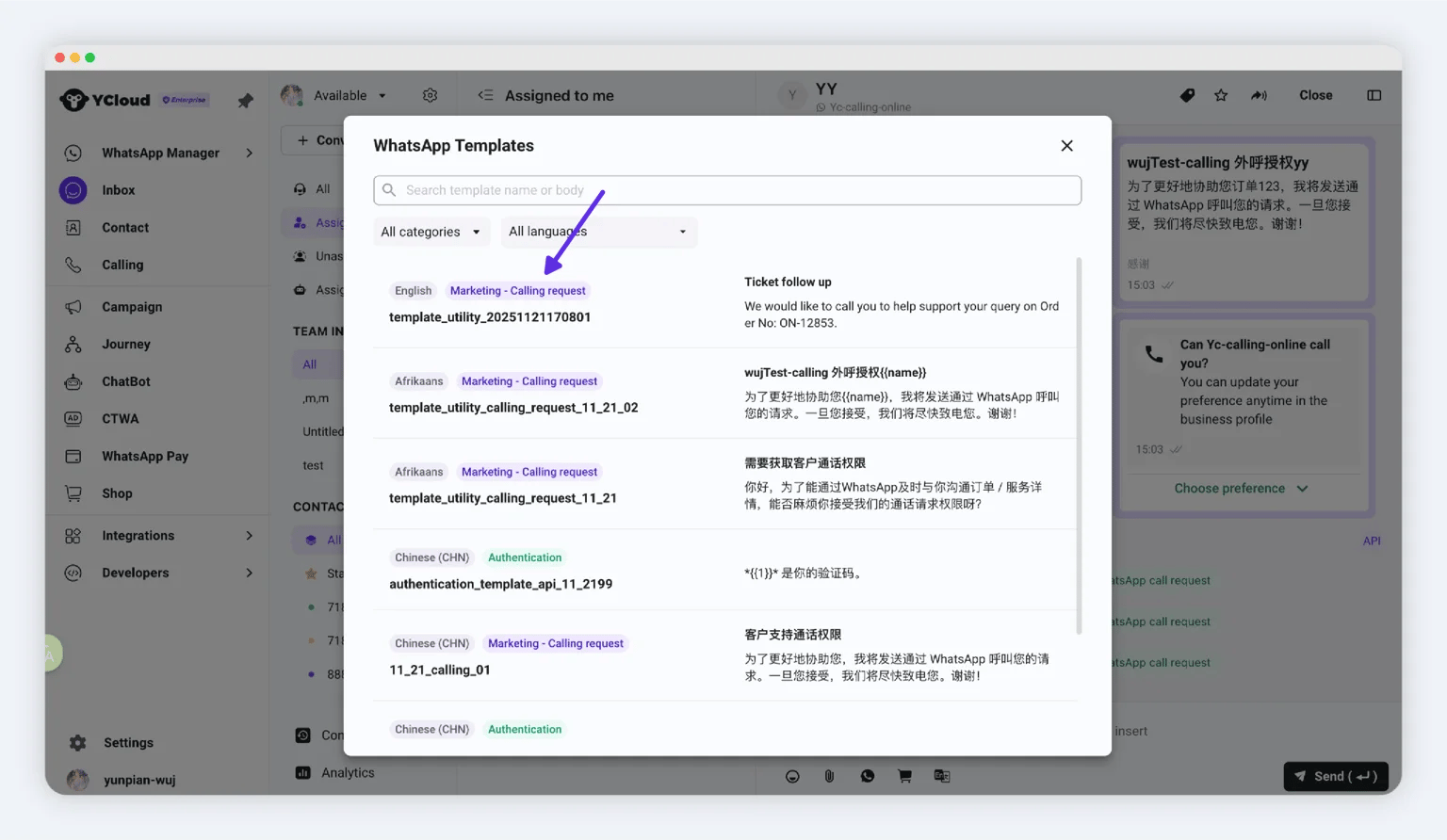Open the Shop cart icon in sidebar
This screenshot has width=1447, height=840.
(73, 493)
